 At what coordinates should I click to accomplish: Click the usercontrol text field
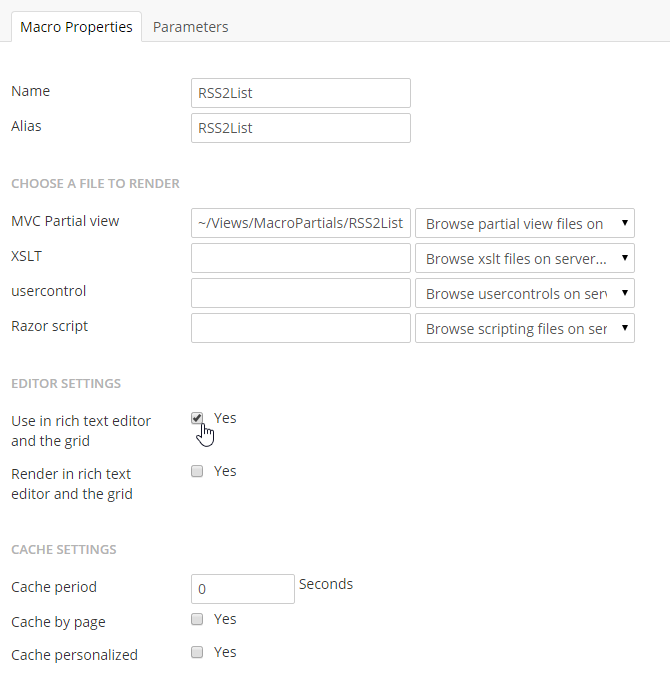(x=300, y=293)
